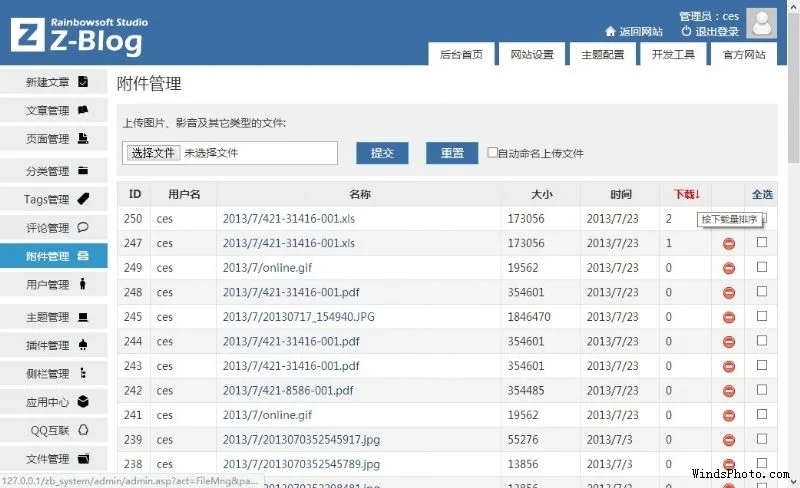
Task: Click the 返回网站 link
Action: [634, 31]
